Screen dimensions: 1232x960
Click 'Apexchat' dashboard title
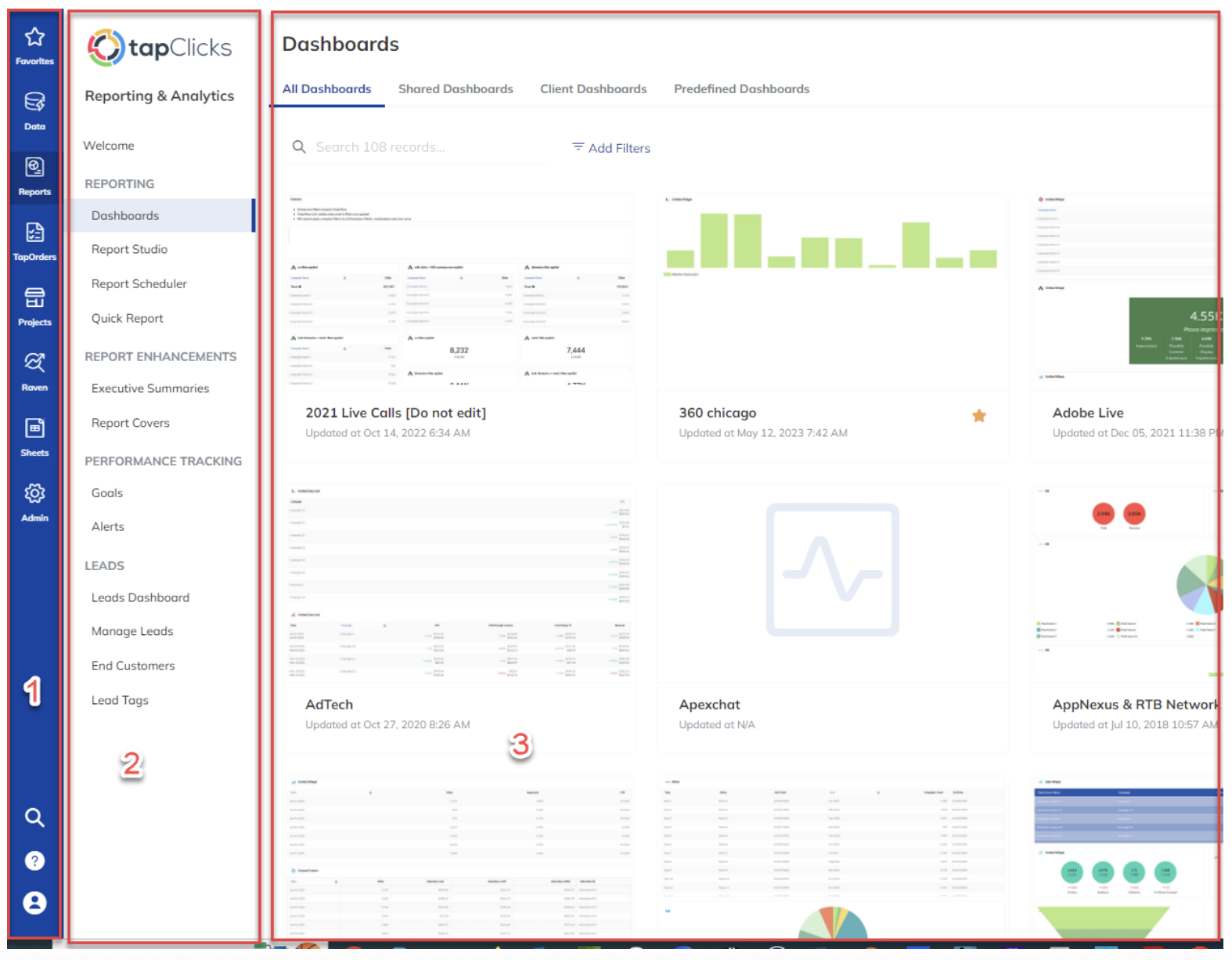709,705
